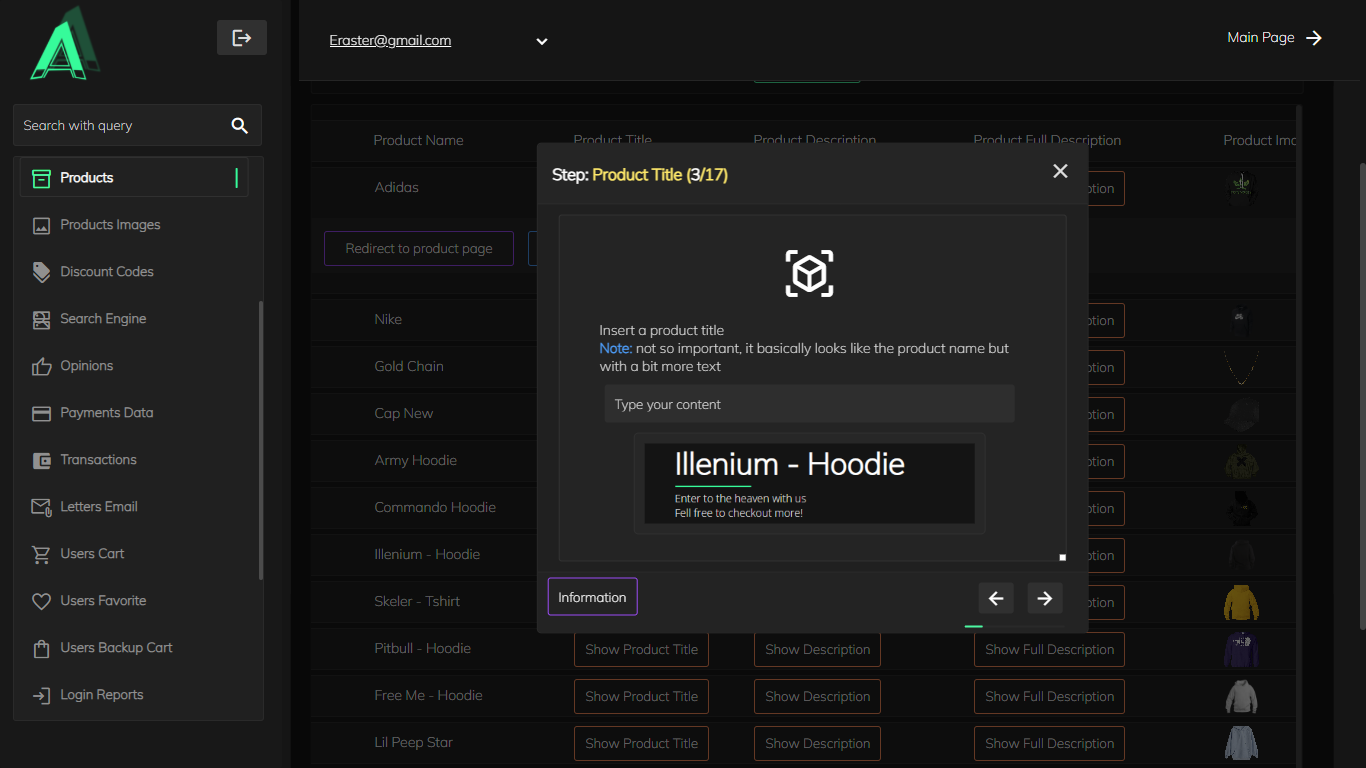Click the search magnifier icon
Screen dimensions: 1366x768
coord(239,125)
